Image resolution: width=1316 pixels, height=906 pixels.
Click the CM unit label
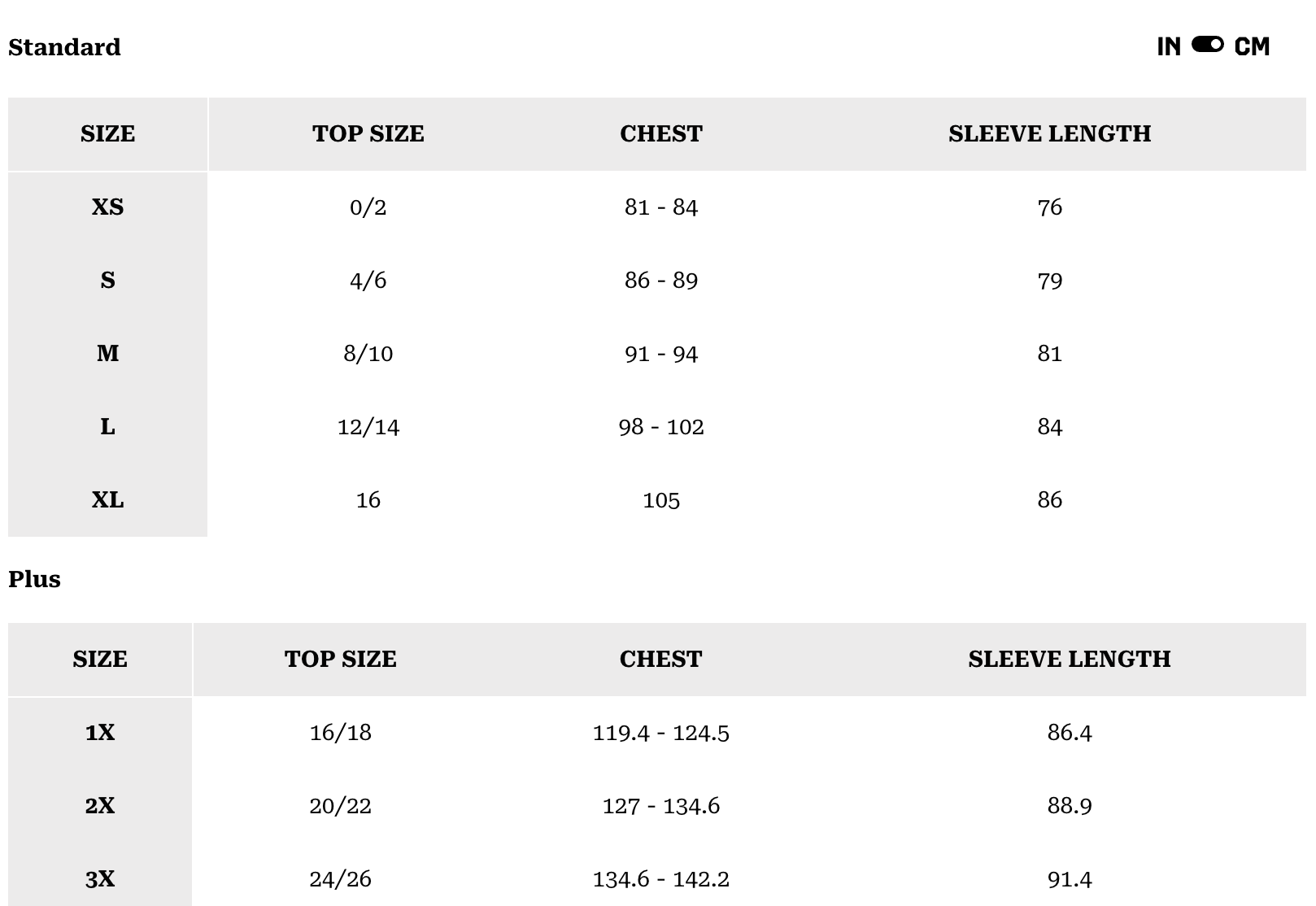tap(1252, 47)
